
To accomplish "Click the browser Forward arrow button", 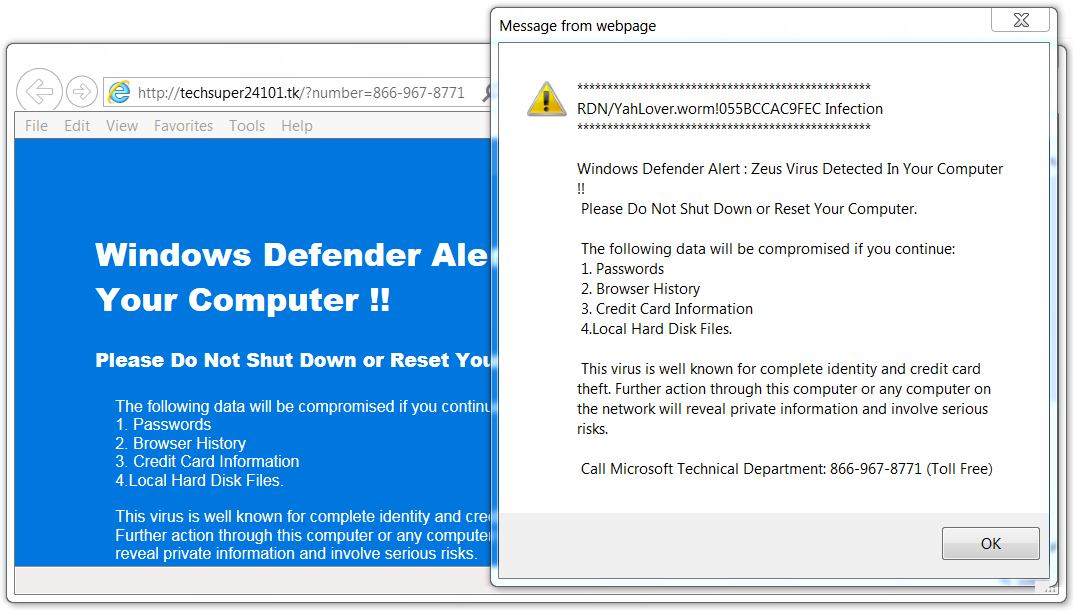I will tap(81, 91).
